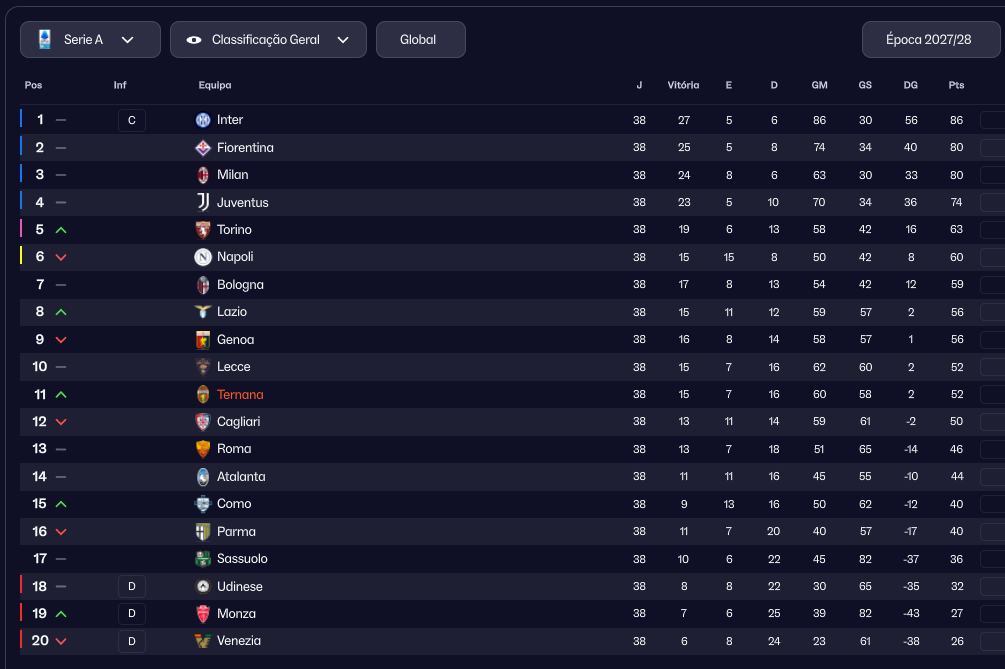The image size is (1005, 669).
Task: Click the box at end of Inter row
Action: (x=991, y=120)
